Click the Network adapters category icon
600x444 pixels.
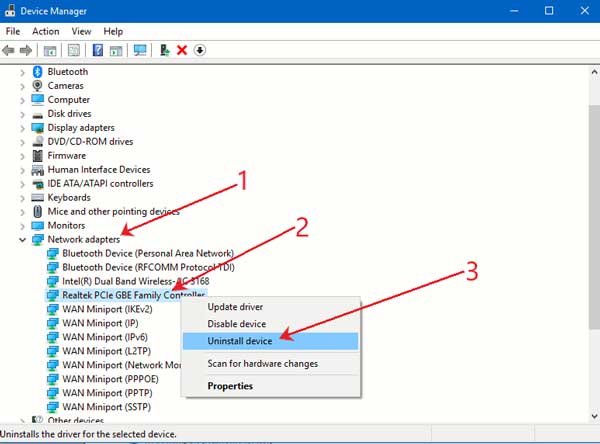(x=38, y=240)
